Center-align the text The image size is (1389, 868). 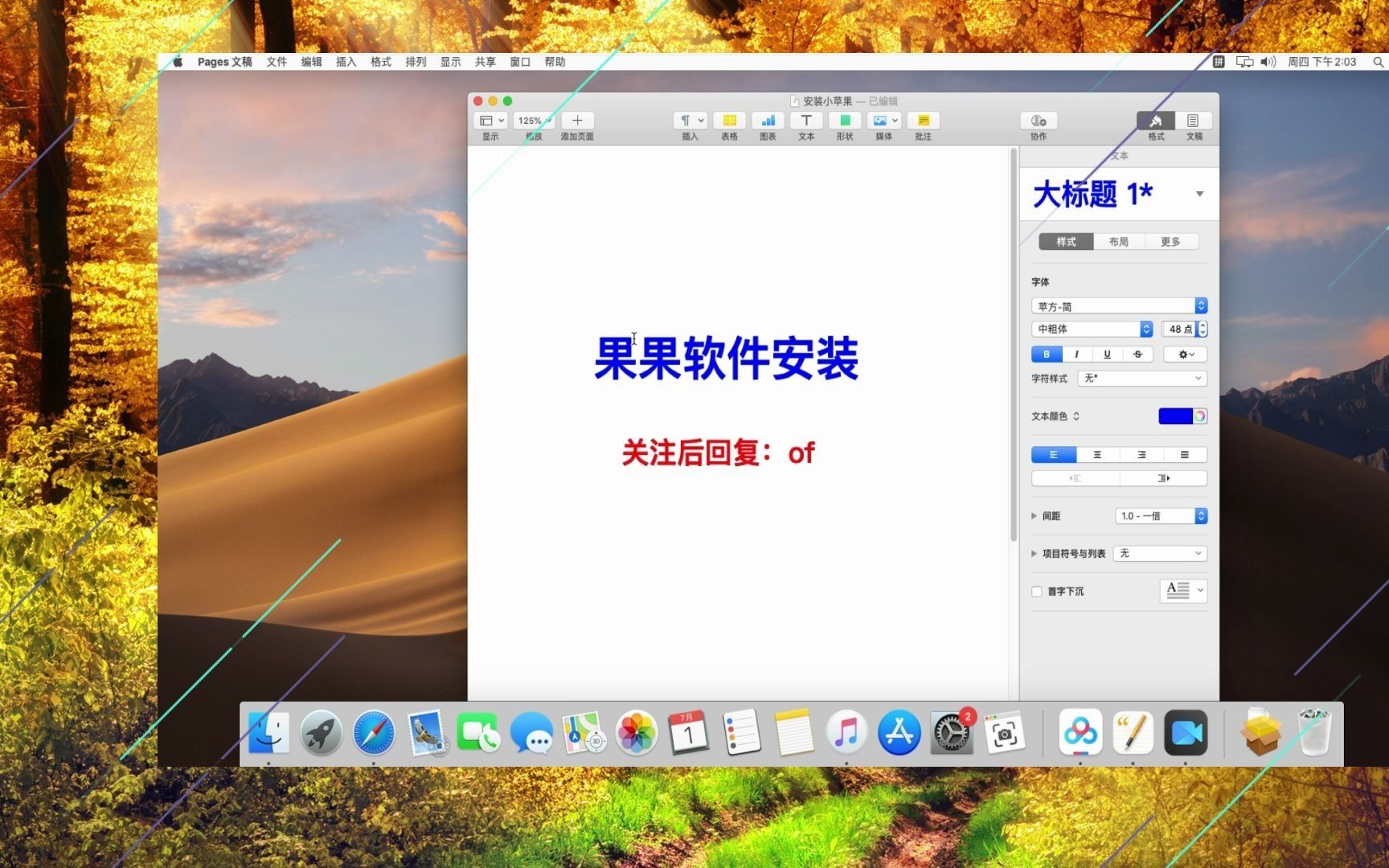tap(1097, 455)
